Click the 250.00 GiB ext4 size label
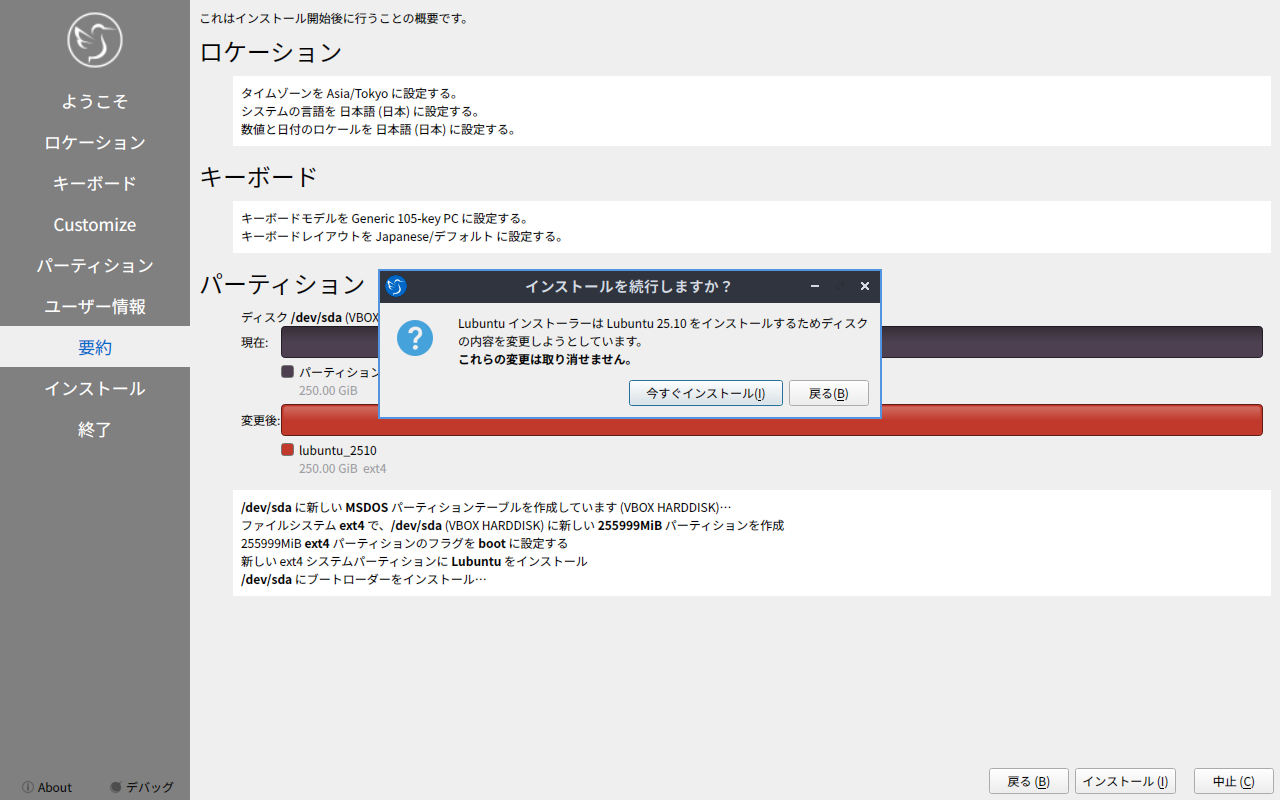The image size is (1280, 800). [343, 468]
